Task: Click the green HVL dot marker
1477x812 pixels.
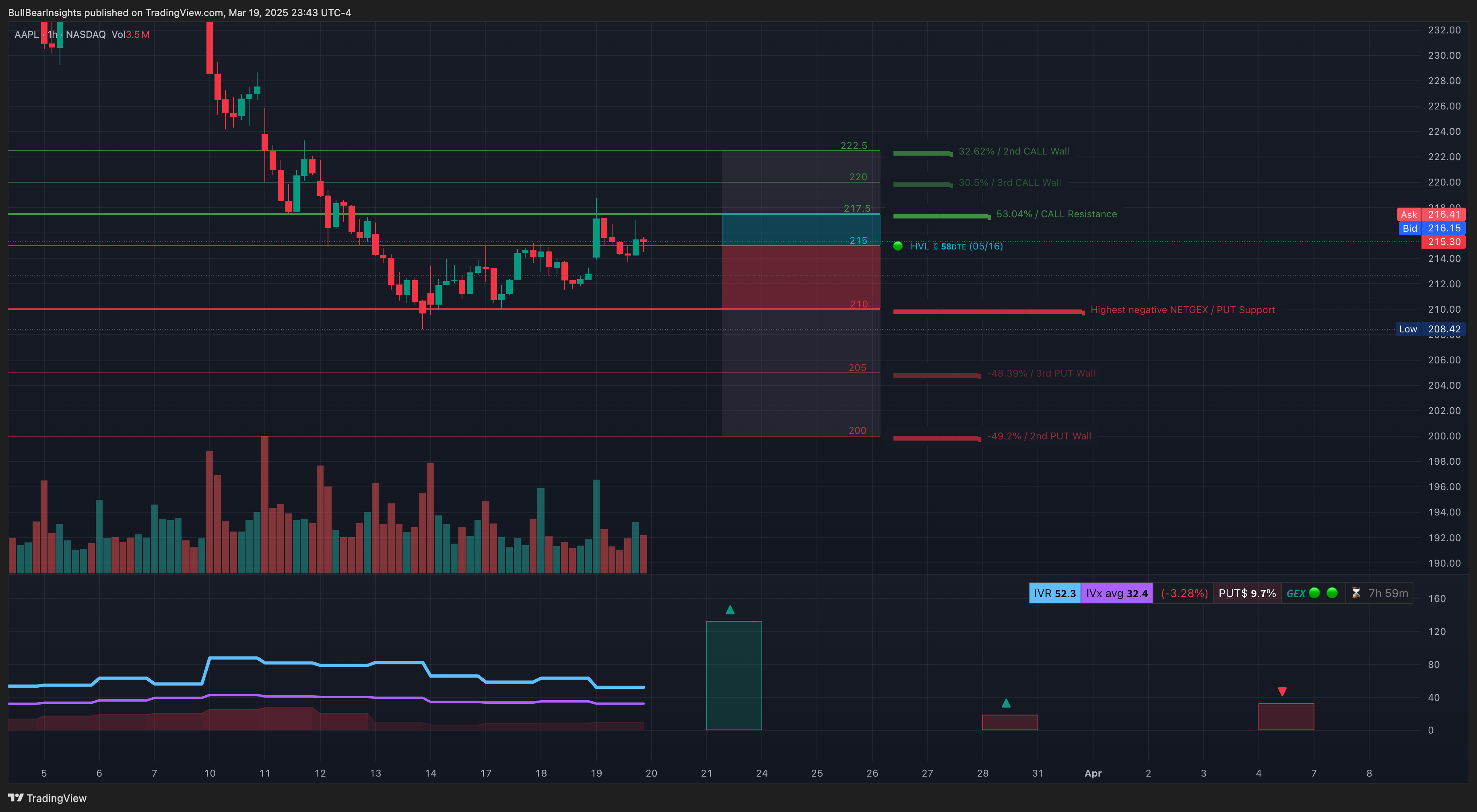Action: pyautogui.click(x=898, y=246)
